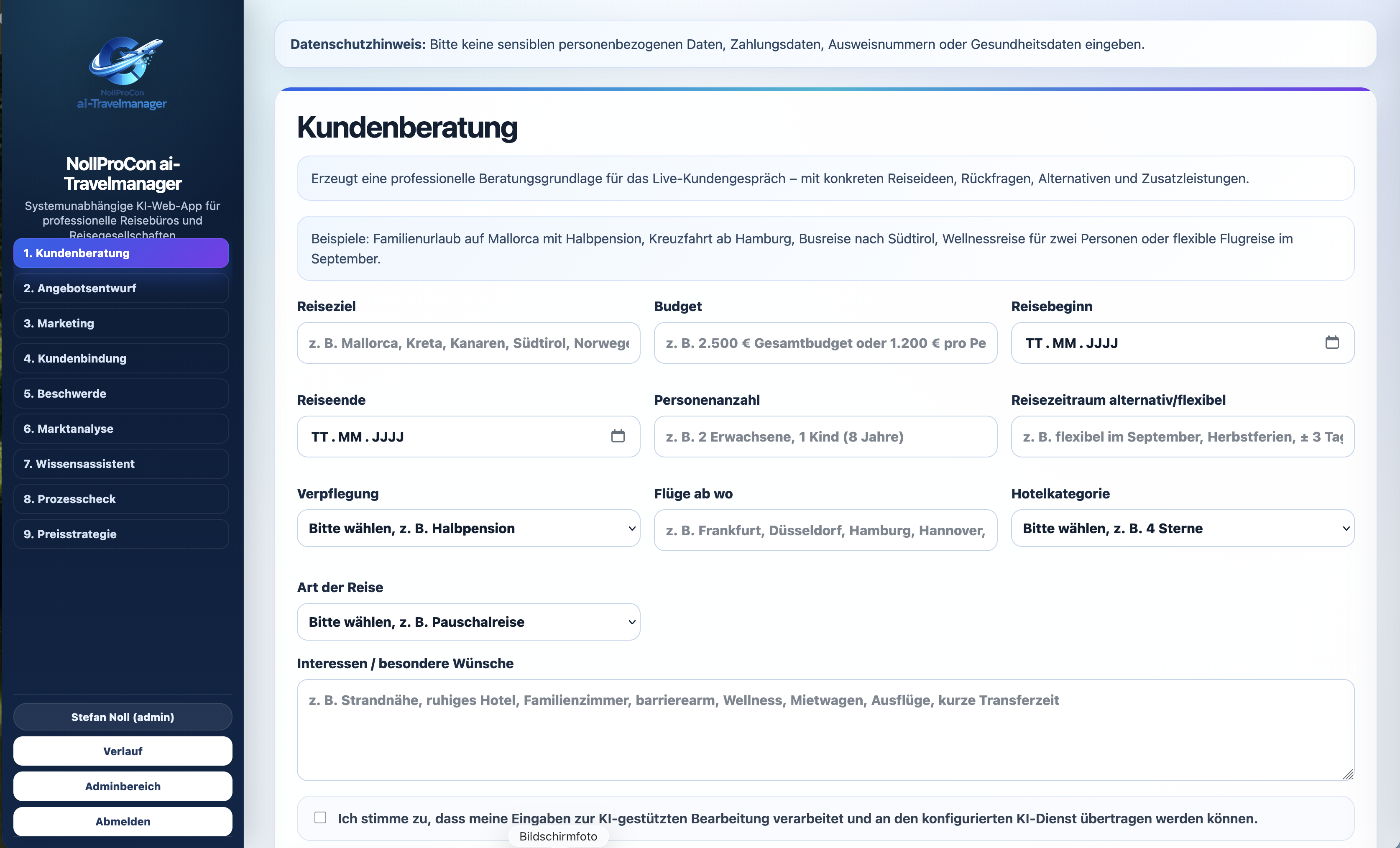Go to 9. Preisstrategie
The width and height of the screenshot is (1400, 848).
click(x=121, y=534)
